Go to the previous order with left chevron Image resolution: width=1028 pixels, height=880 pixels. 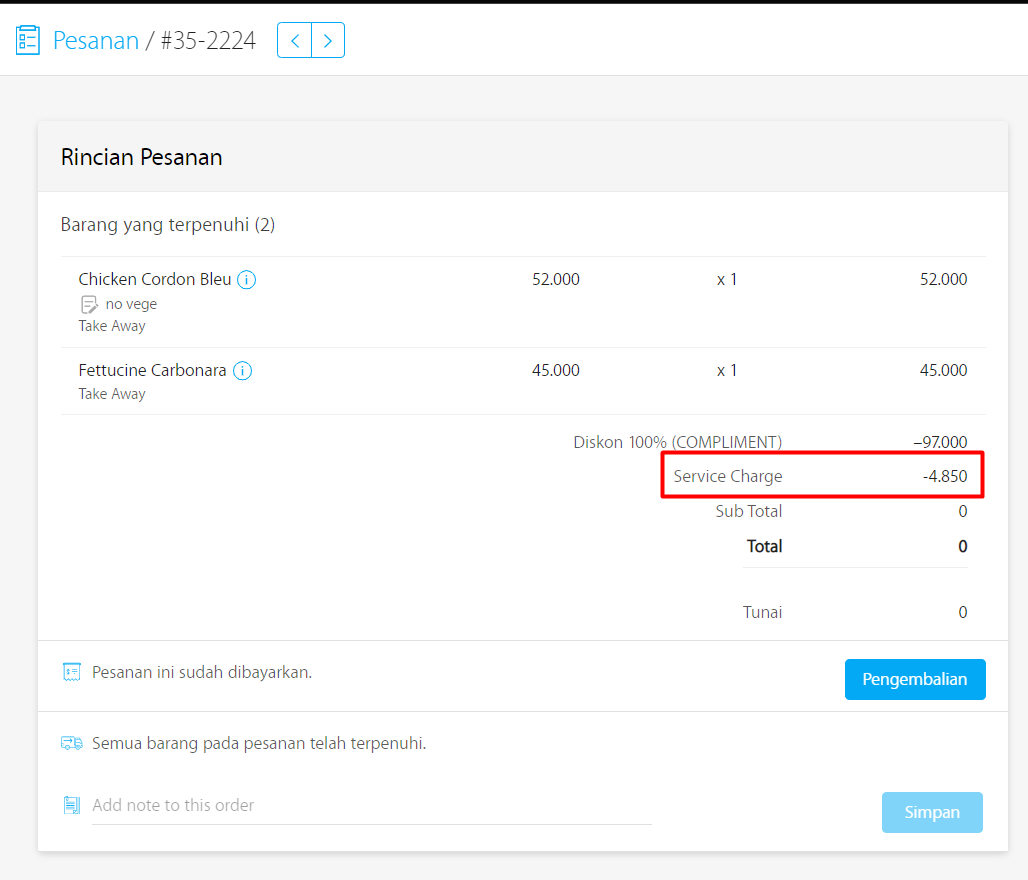pyautogui.click(x=294, y=41)
